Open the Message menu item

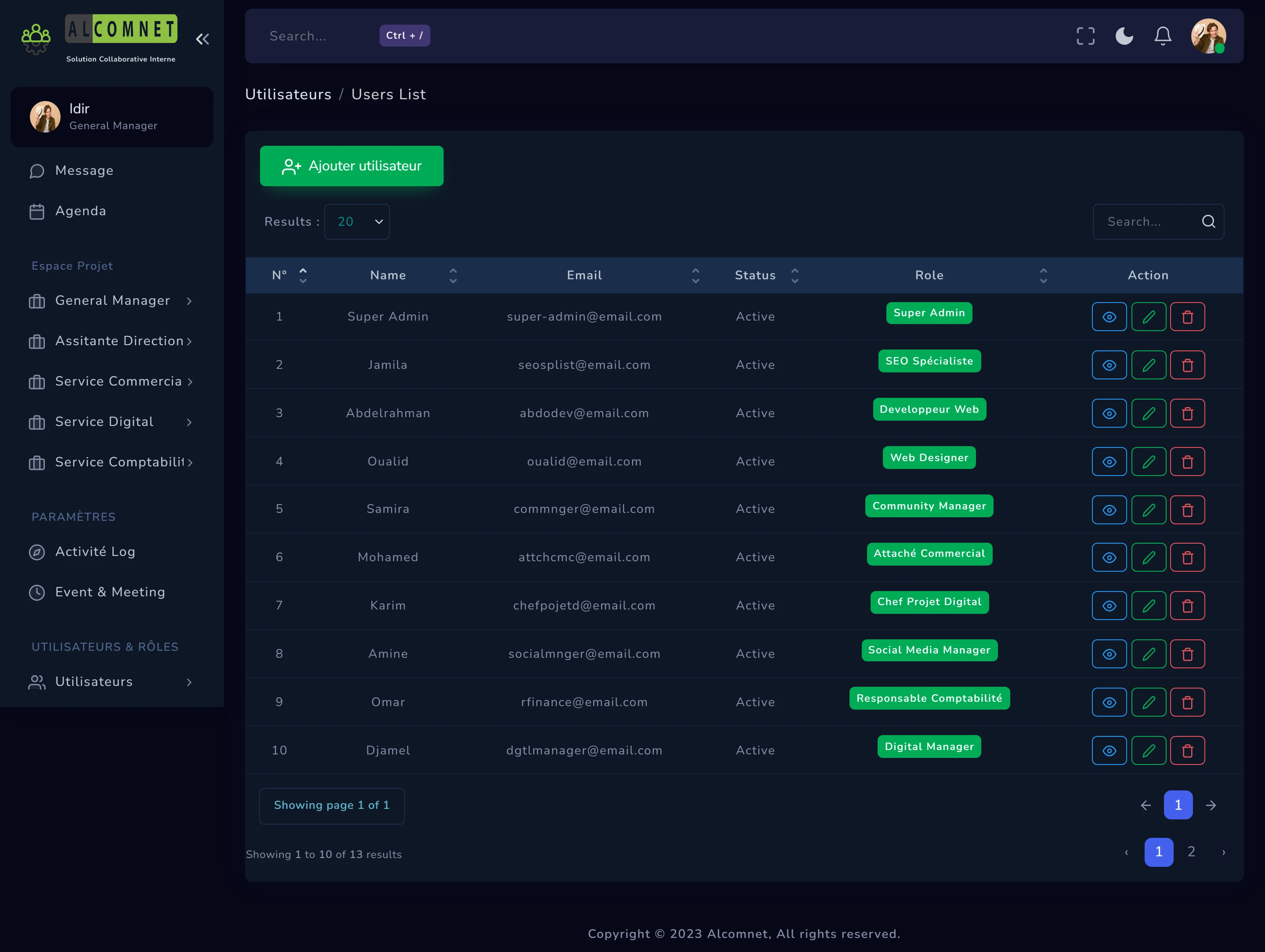click(x=84, y=171)
